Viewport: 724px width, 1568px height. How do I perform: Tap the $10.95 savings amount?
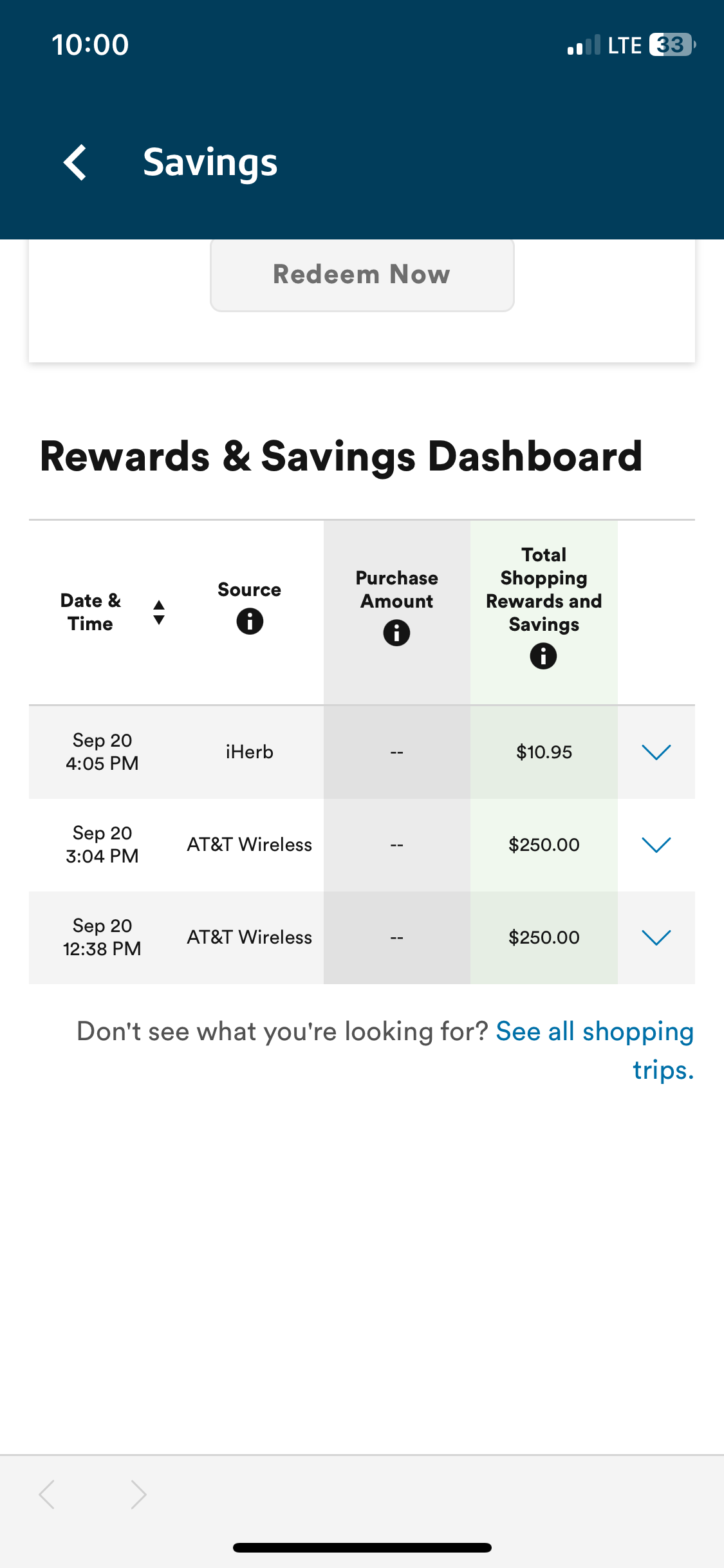pyautogui.click(x=544, y=752)
